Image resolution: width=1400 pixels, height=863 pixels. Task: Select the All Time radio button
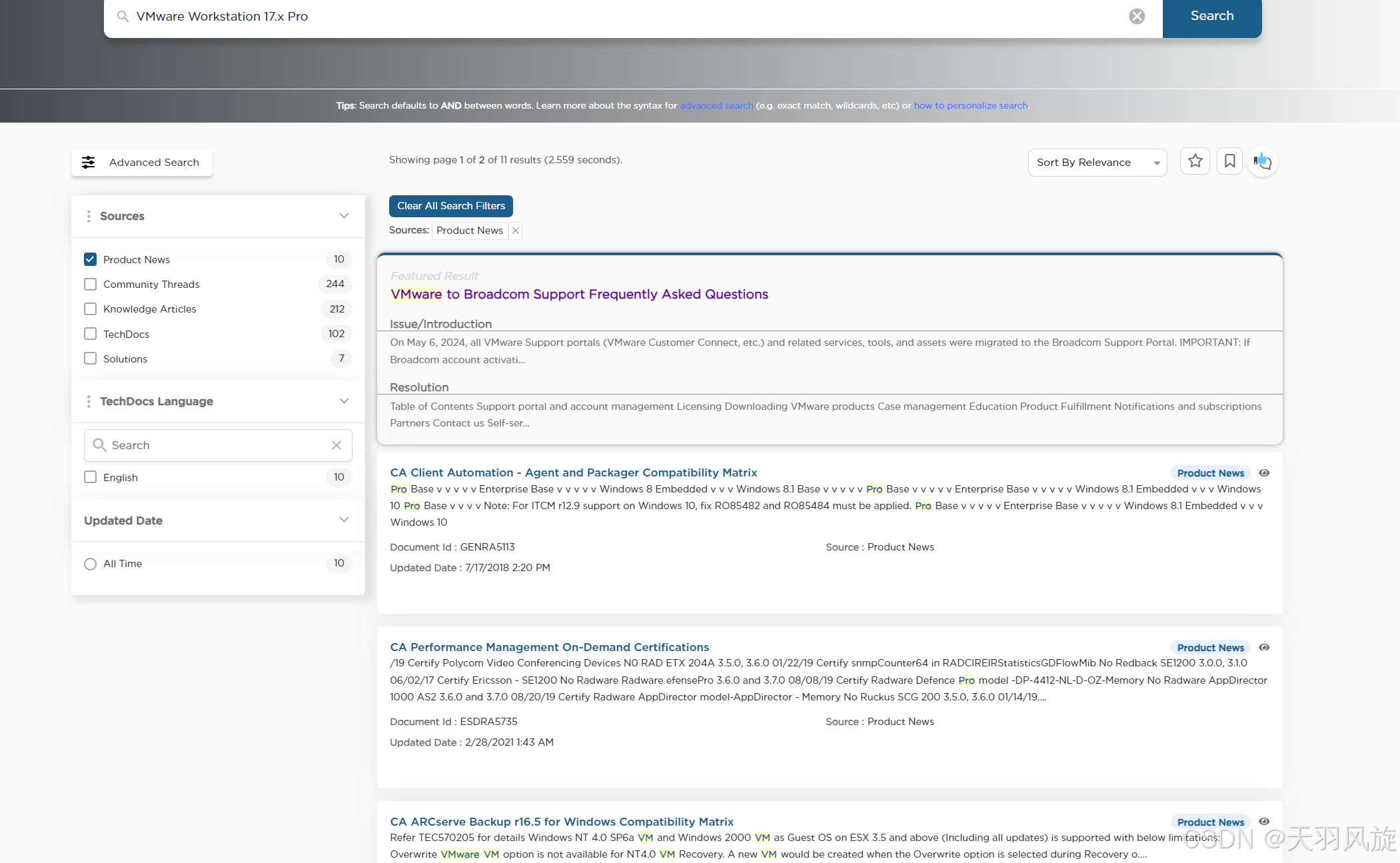(x=91, y=564)
